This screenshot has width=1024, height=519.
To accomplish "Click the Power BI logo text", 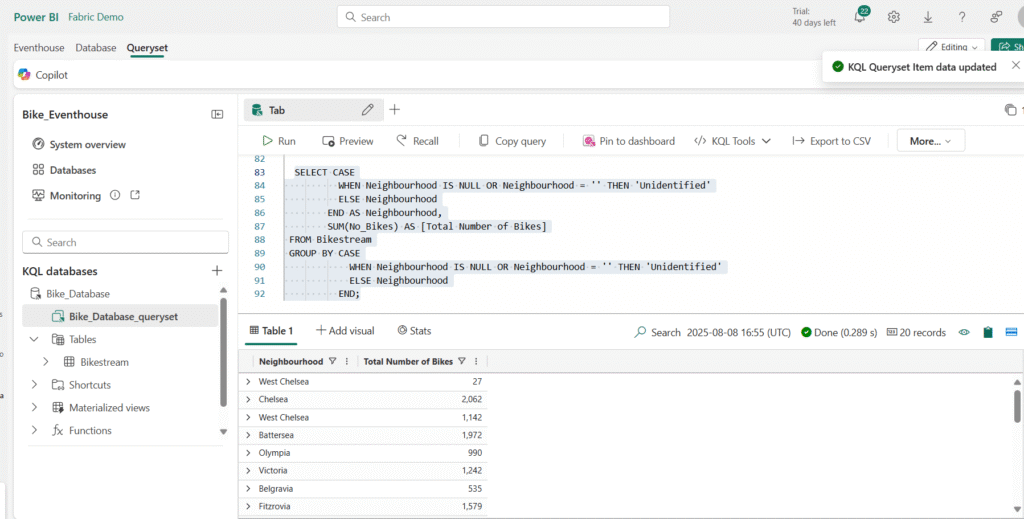I will point(36,17).
